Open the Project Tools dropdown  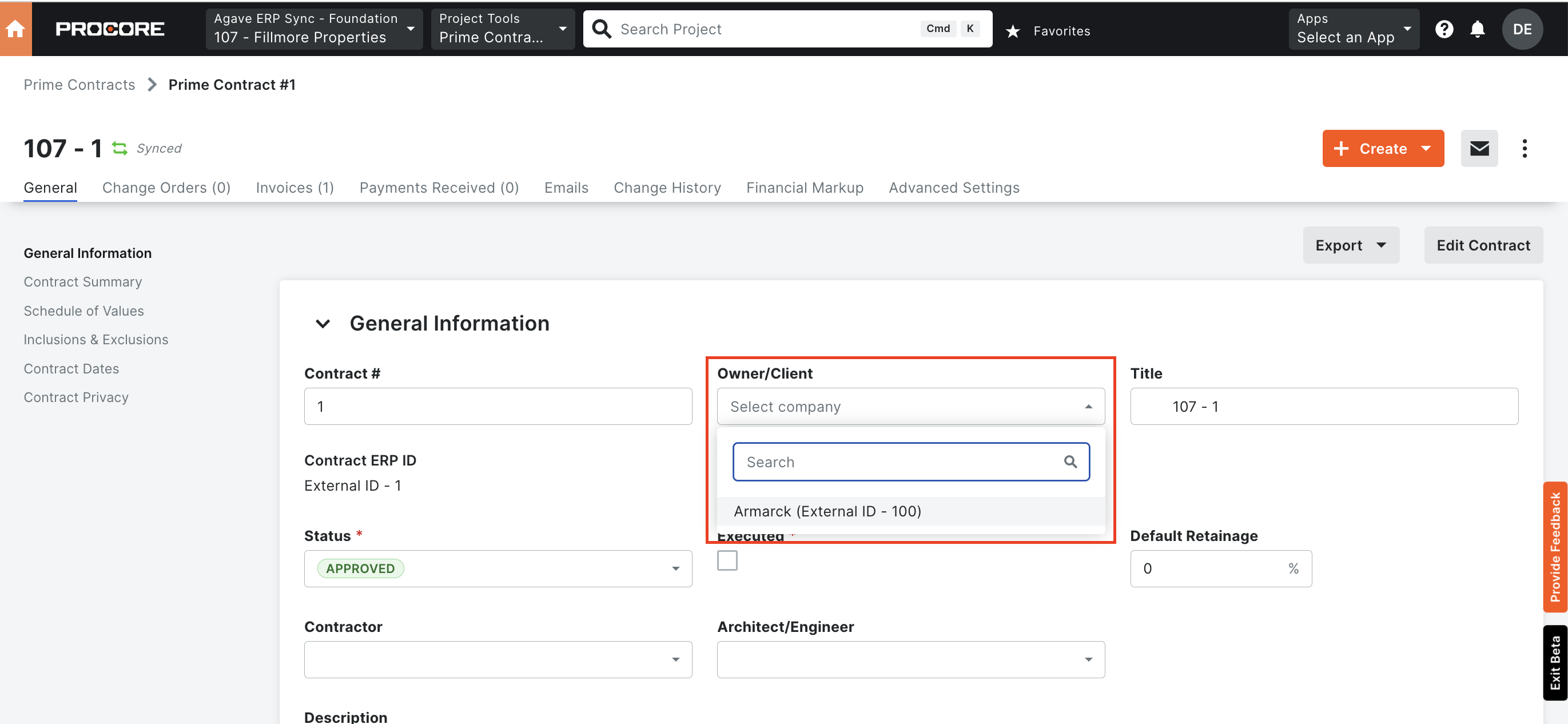pos(502,29)
